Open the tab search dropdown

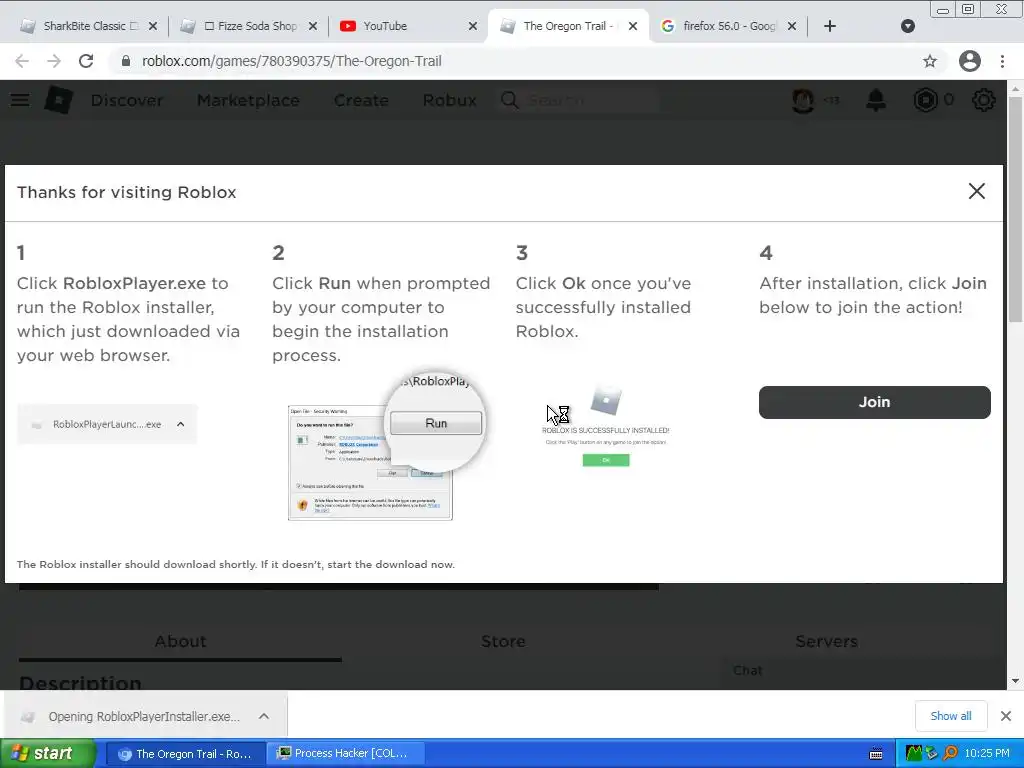coord(908,26)
